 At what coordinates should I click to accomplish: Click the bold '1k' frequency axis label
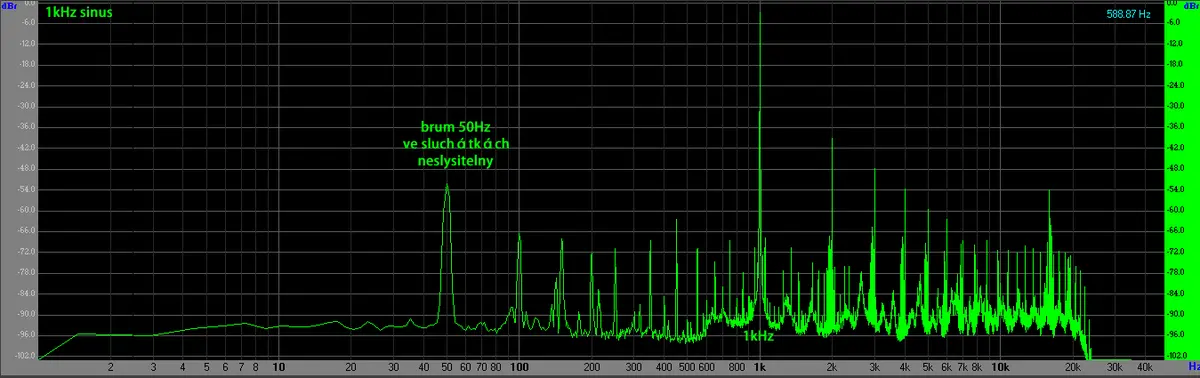click(x=760, y=367)
